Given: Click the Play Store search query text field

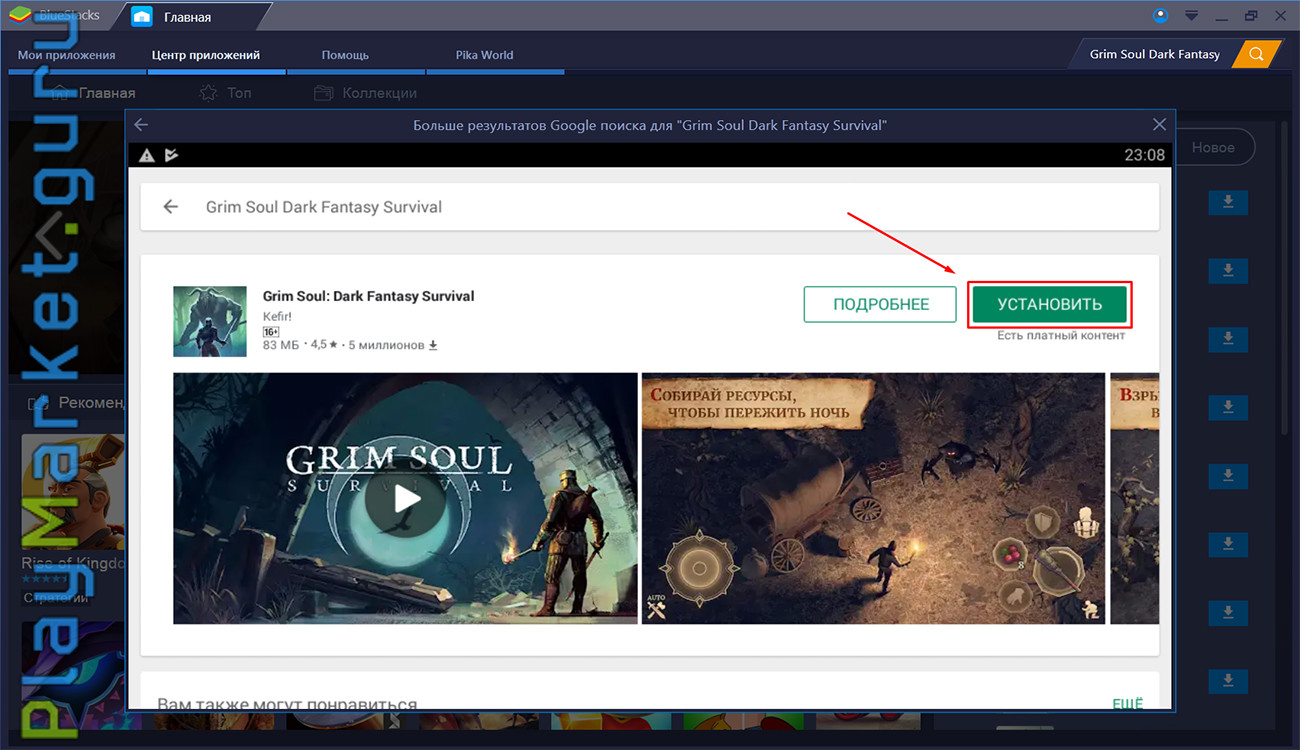Looking at the screenshot, I should [324, 207].
